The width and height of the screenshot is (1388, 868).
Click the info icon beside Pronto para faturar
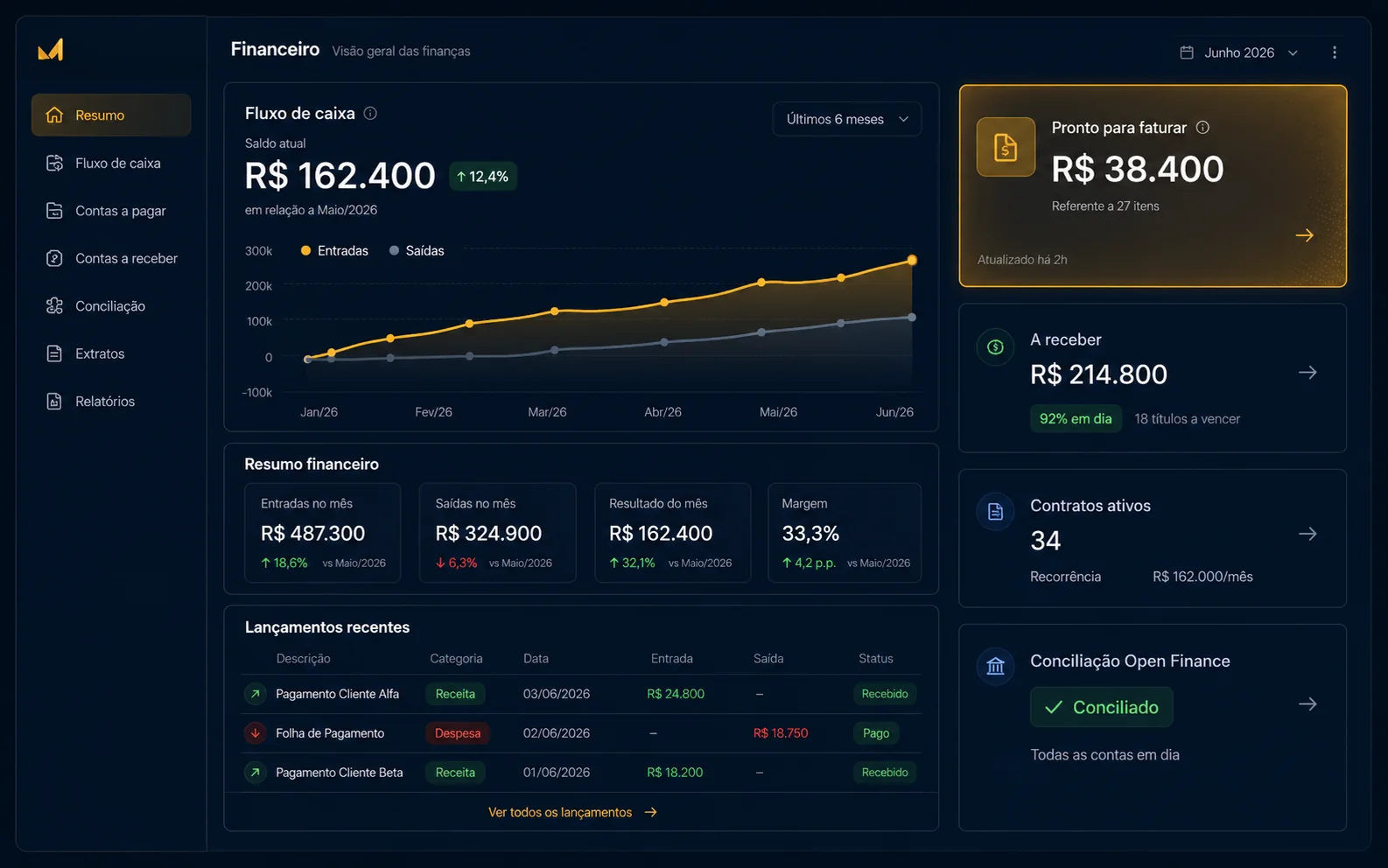pyautogui.click(x=1202, y=128)
